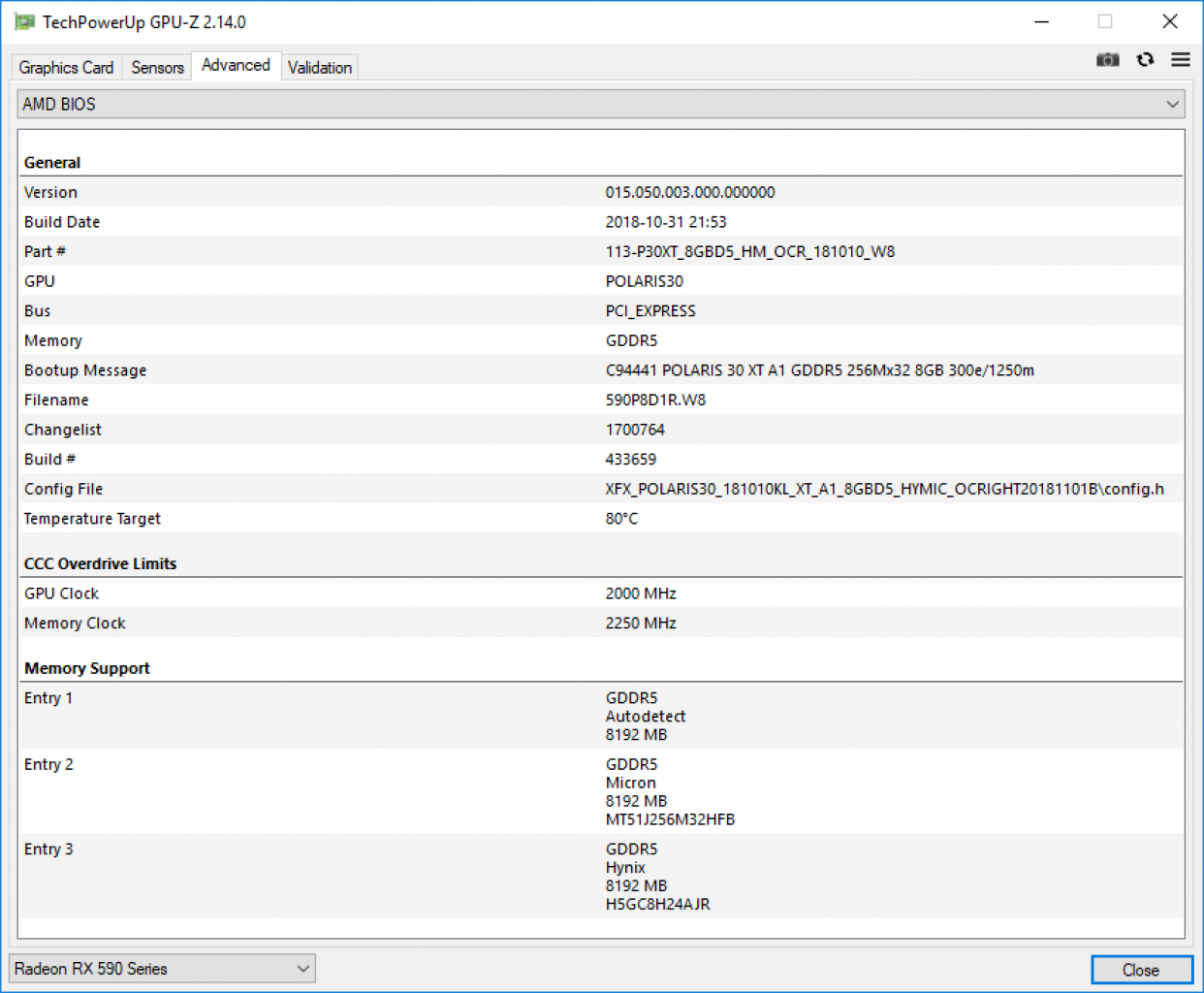Select the Changelist label

62,430
